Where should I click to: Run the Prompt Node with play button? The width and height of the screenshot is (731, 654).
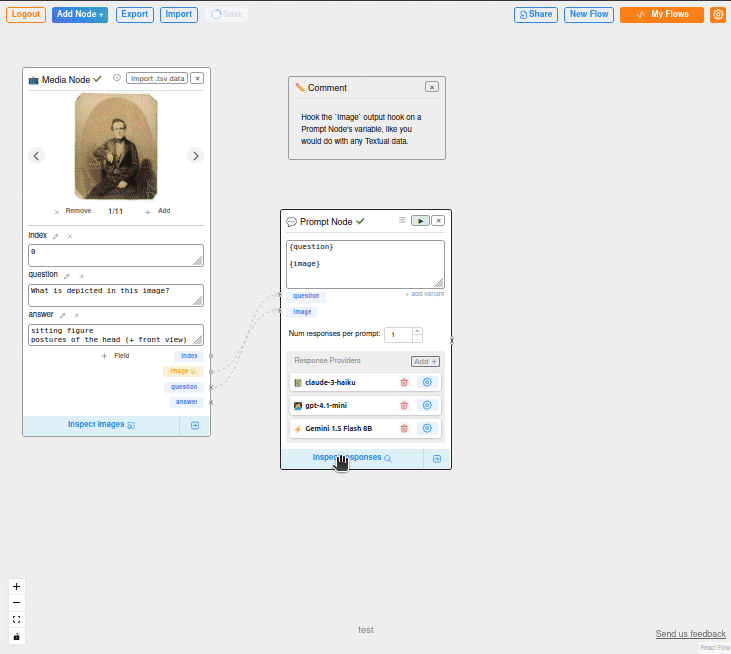[420, 221]
